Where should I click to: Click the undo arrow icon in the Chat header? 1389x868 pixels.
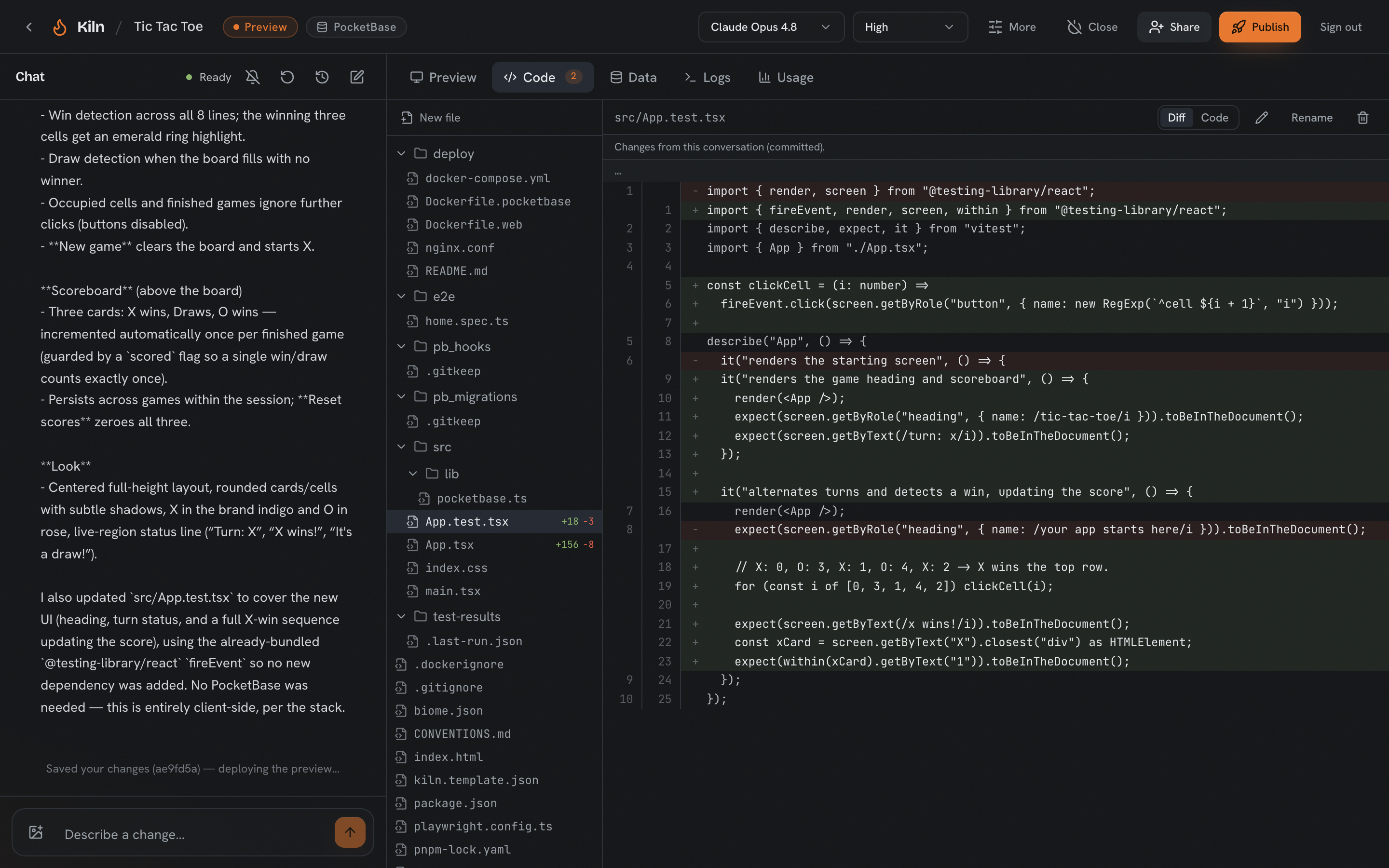pyautogui.click(x=287, y=77)
